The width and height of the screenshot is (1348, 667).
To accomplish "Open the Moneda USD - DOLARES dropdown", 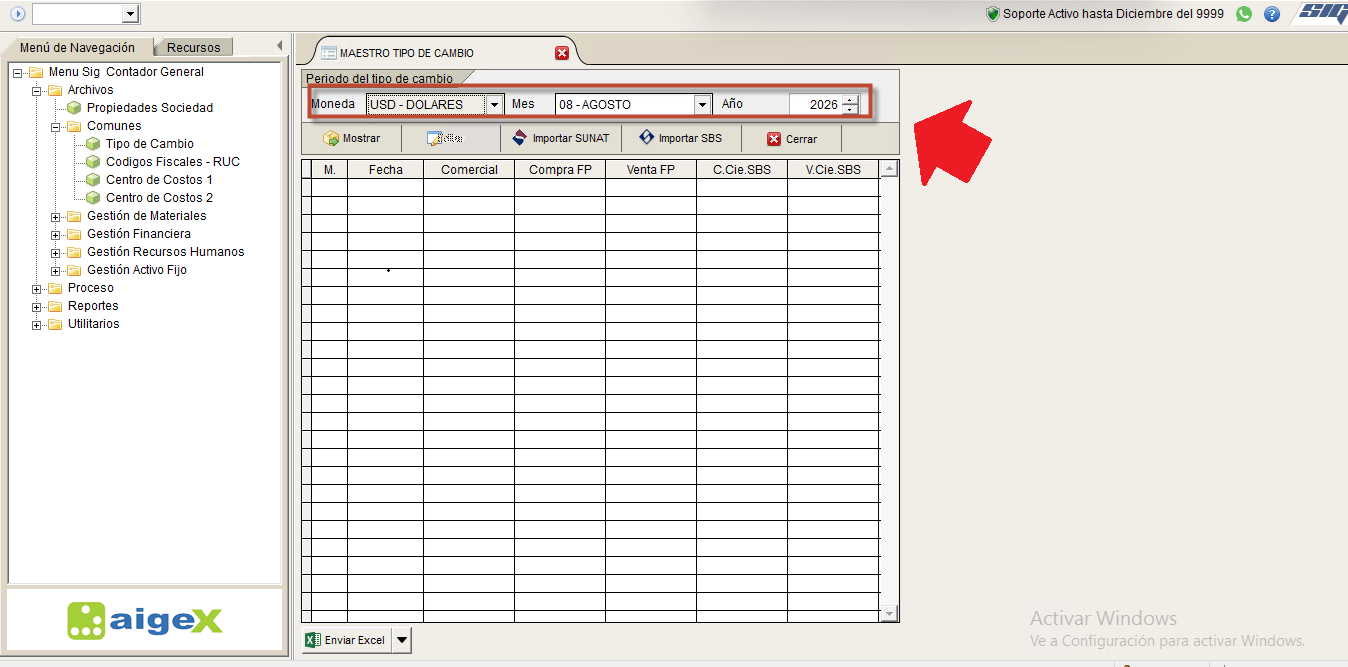I will coord(494,104).
